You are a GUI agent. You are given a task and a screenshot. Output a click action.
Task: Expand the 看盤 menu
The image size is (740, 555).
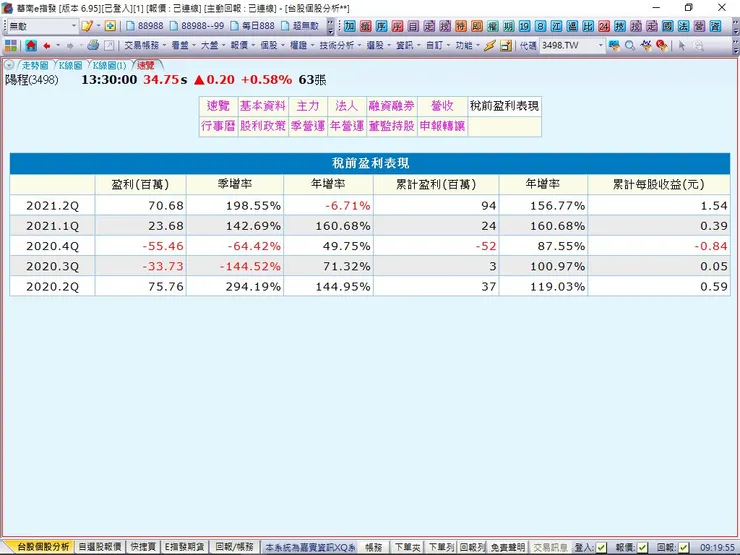click(x=183, y=45)
